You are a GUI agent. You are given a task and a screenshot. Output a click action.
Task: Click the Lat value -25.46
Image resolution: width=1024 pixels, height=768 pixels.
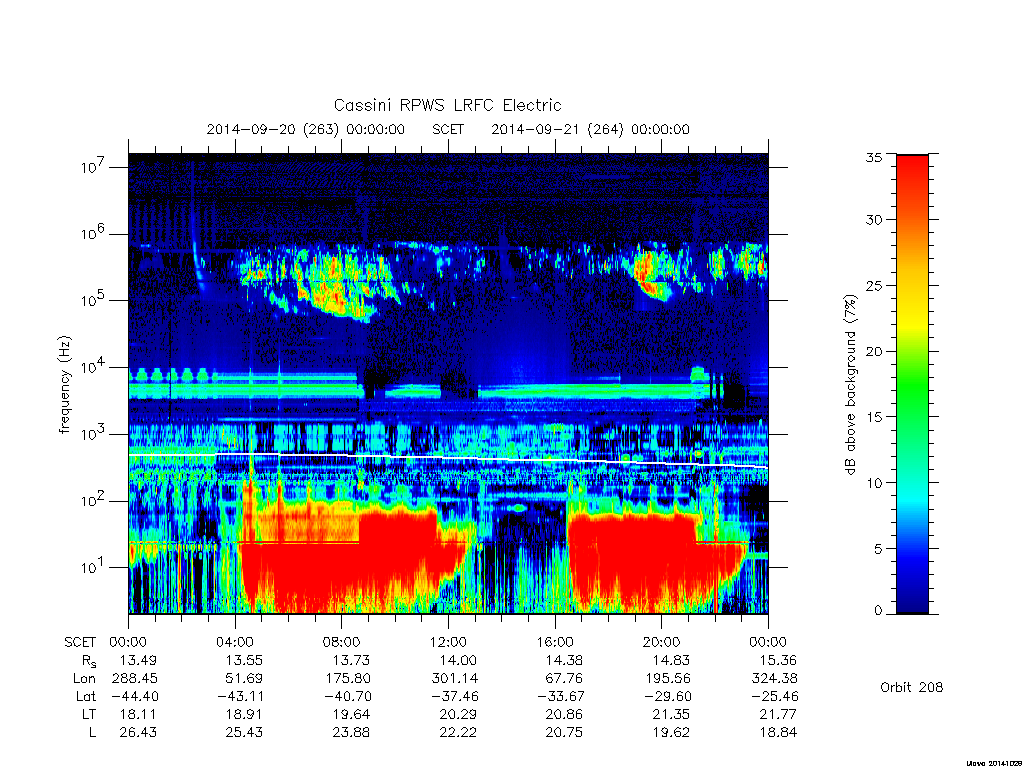point(774,696)
